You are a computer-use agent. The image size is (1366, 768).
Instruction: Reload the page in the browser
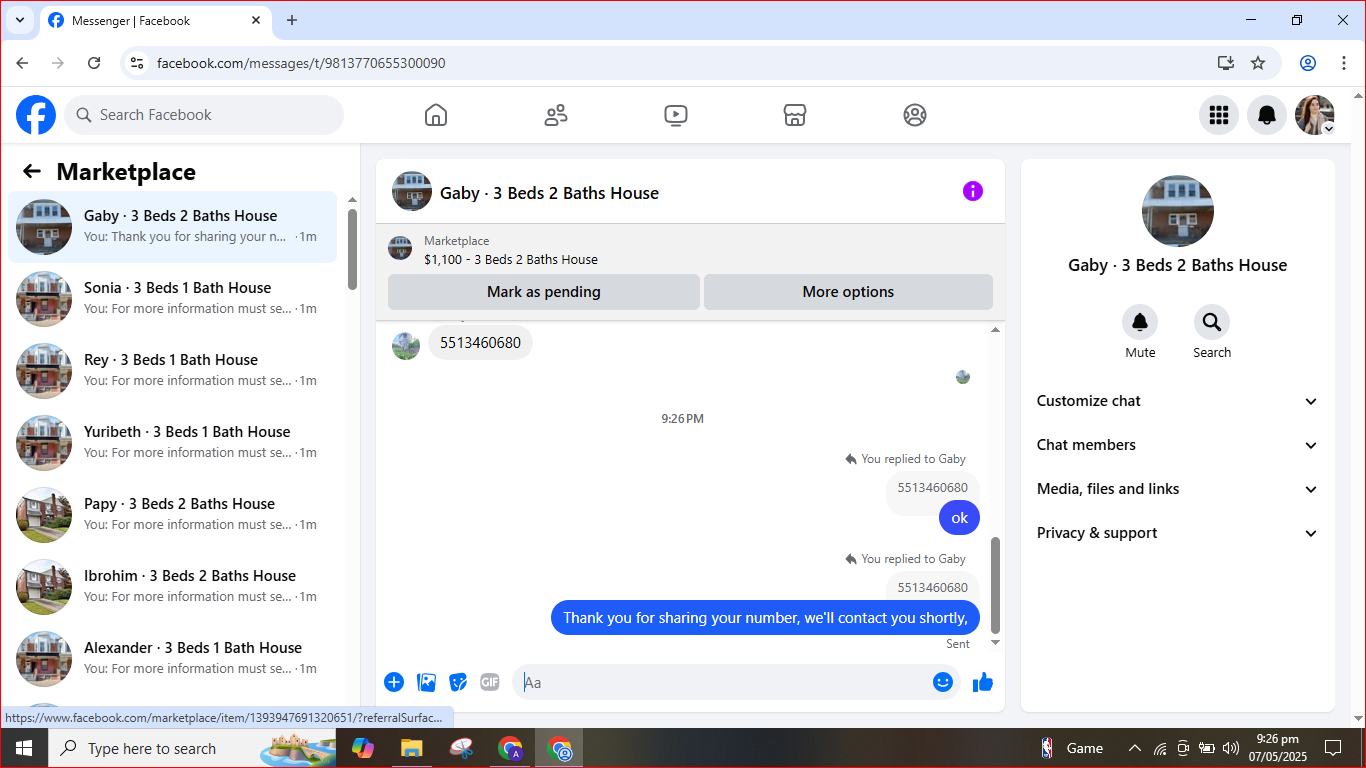pos(94,63)
